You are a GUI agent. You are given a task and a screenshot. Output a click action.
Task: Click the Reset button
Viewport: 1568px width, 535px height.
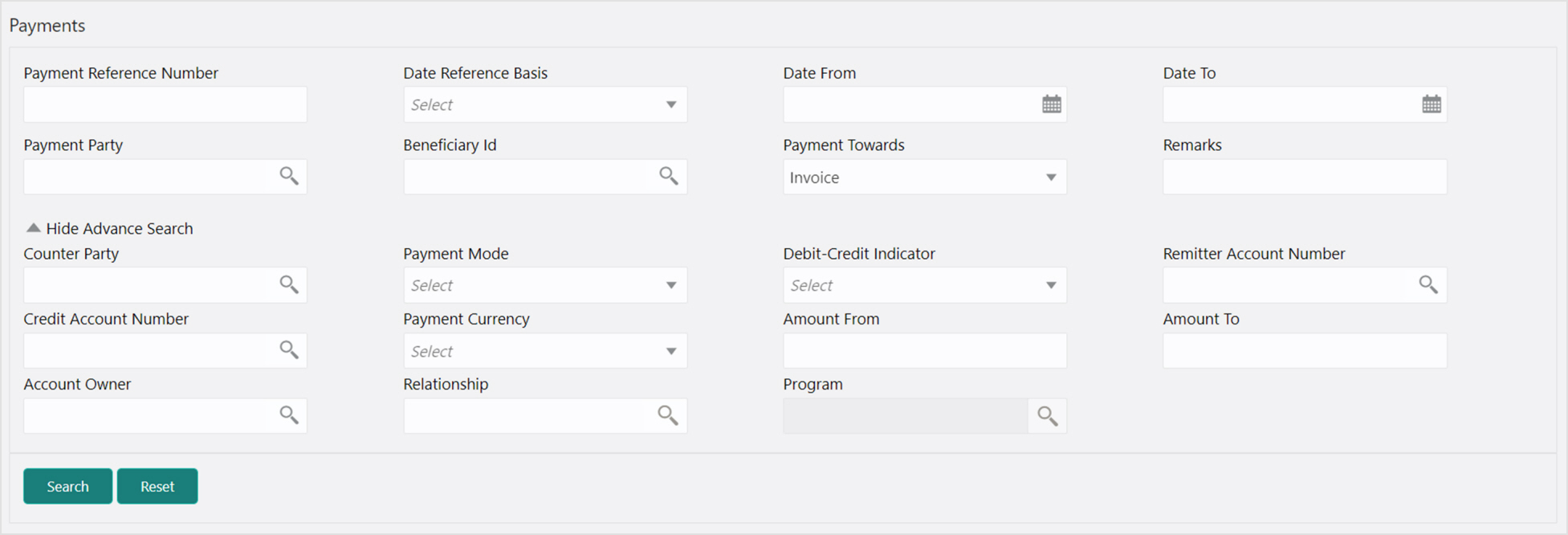(x=157, y=486)
